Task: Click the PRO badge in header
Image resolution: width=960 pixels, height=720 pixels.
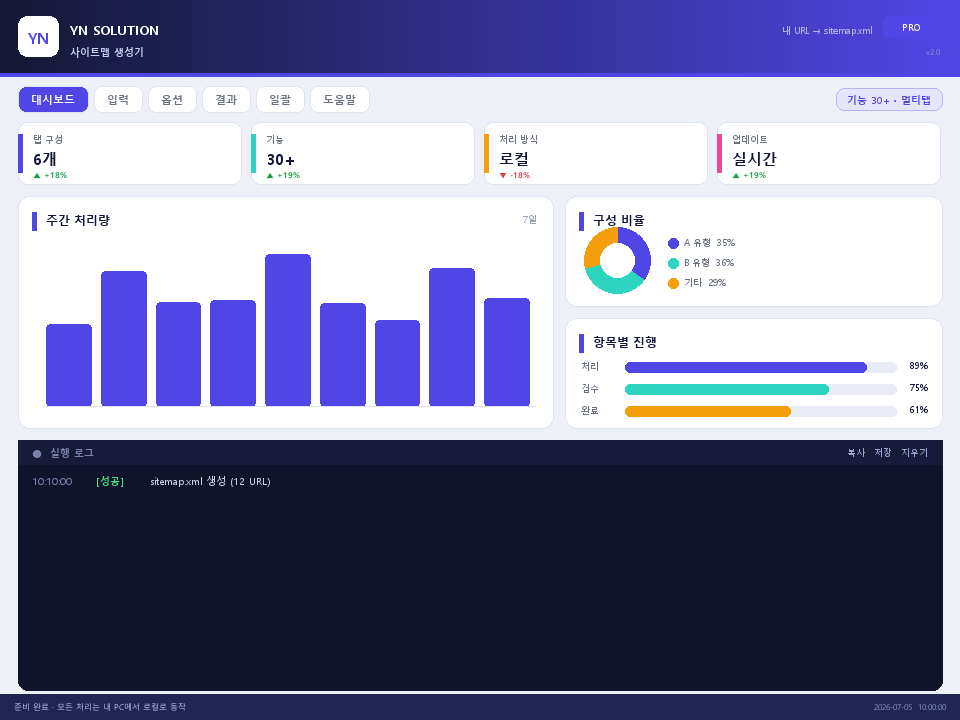Action: [x=911, y=28]
